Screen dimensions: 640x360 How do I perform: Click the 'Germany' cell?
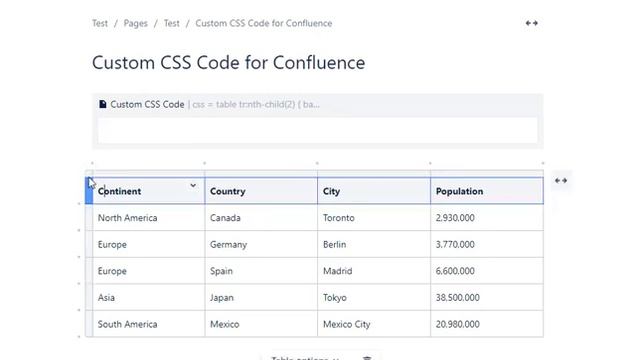click(x=261, y=244)
